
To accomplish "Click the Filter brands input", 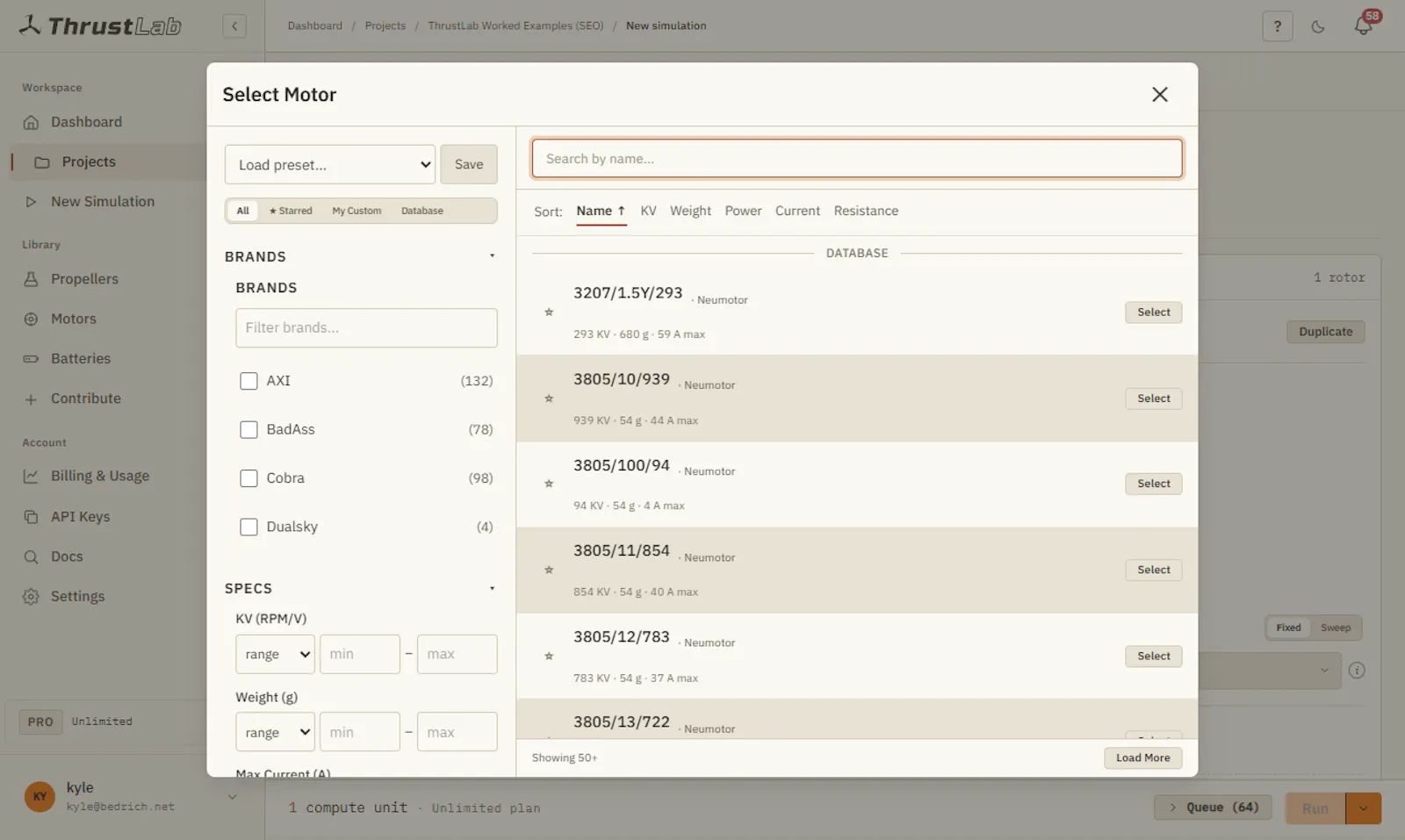I will pos(366,327).
